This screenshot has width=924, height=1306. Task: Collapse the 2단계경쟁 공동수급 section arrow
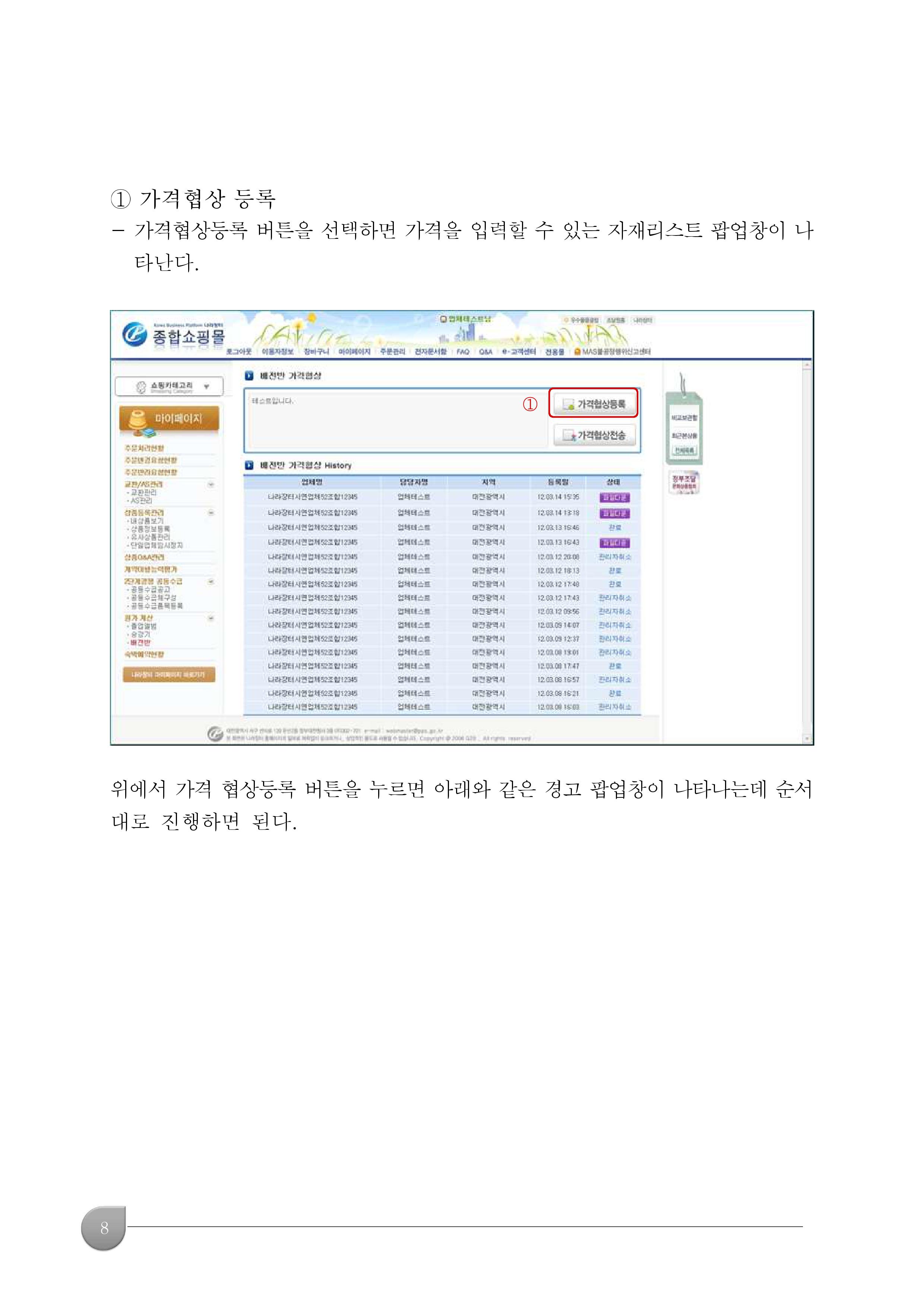tap(211, 582)
